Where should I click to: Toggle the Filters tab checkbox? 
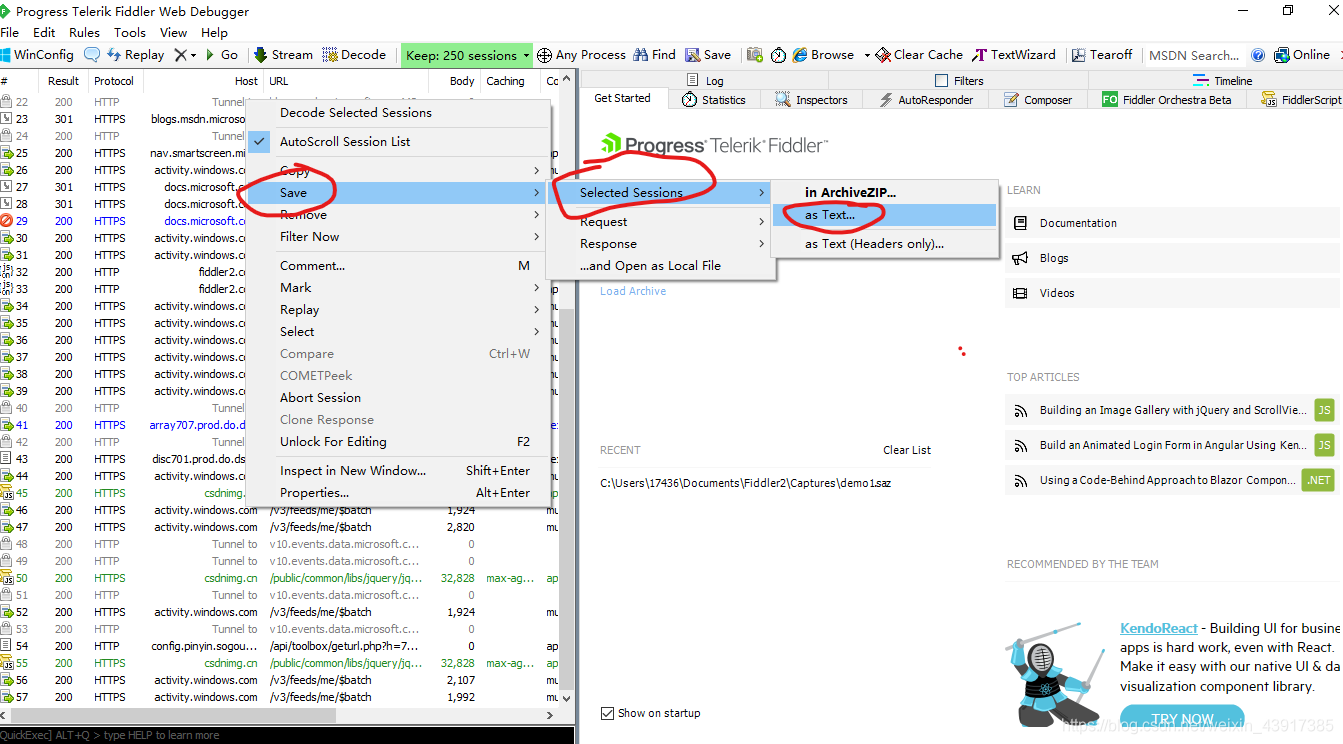click(x=940, y=81)
